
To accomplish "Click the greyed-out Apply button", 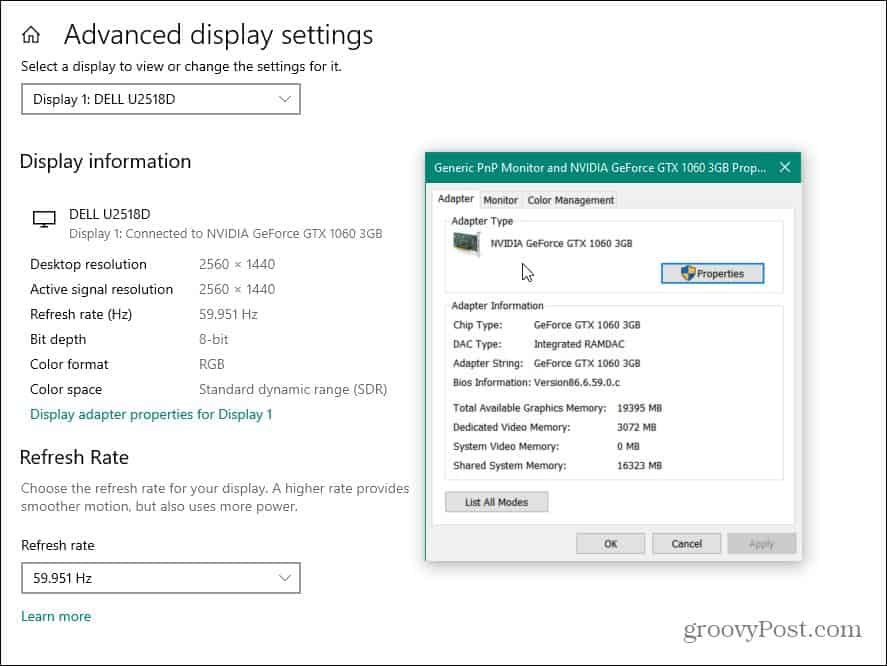I will (x=761, y=544).
